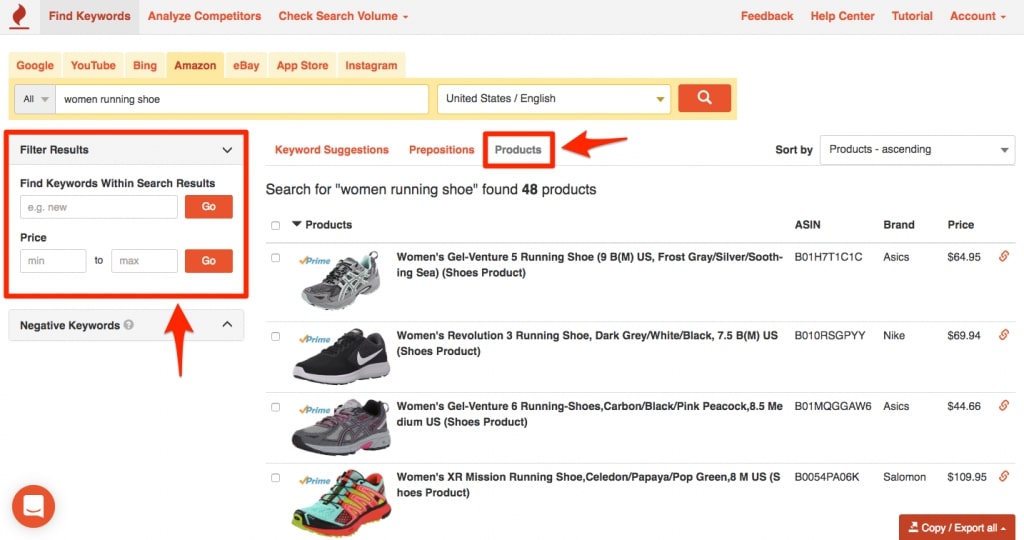Collapse the Filter Results panel

227,150
